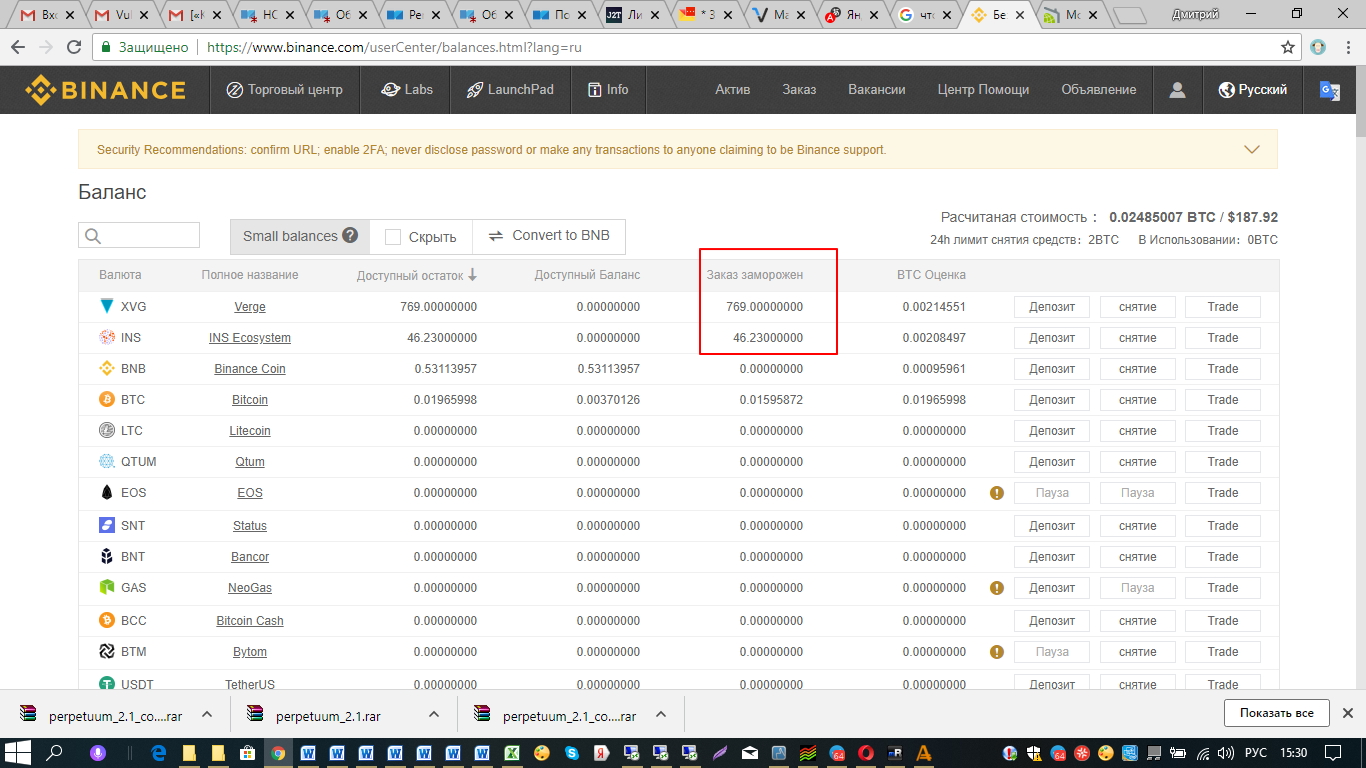The width and height of the screenshot is (1366, 768).
Task: Close the downloads bar
Action: (1348, 713)
